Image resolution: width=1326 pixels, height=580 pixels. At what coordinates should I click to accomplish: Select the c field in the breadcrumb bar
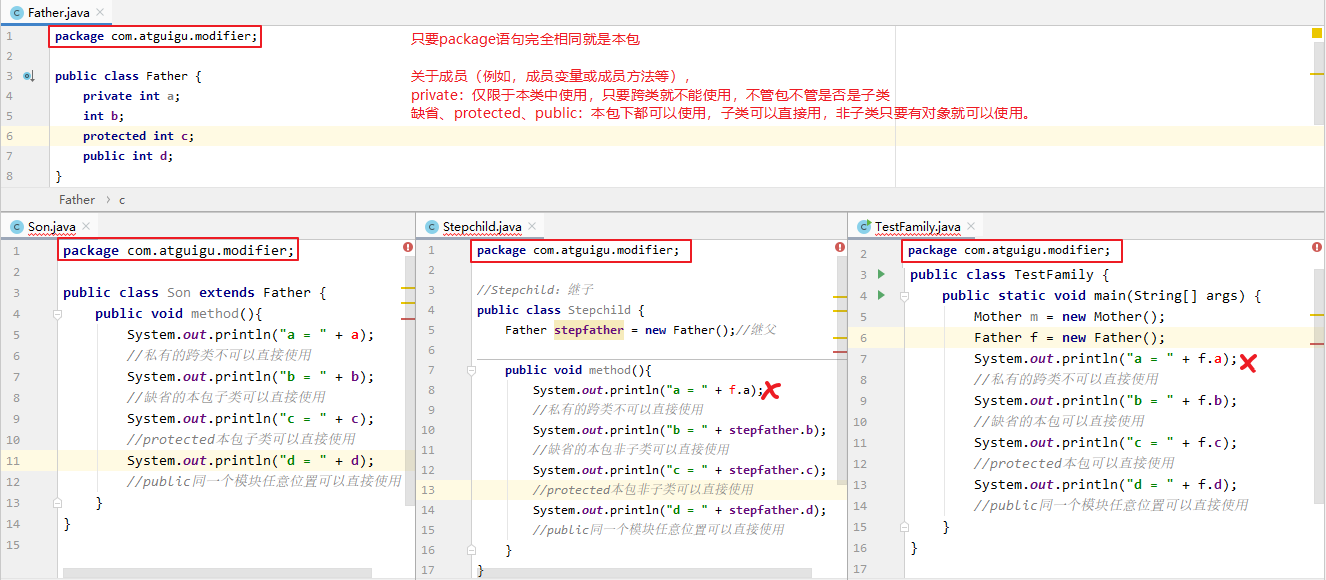(x=123, y=199)
